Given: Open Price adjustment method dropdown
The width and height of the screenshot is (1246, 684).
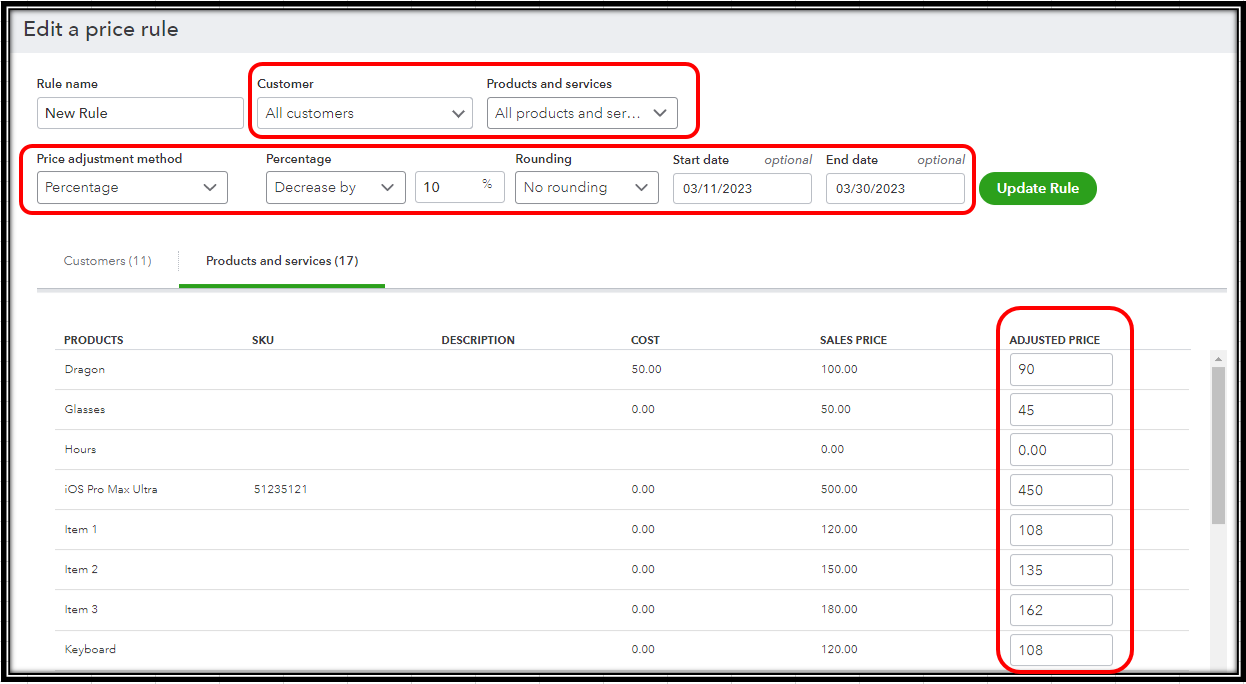Looking at the screenshot, I should click(132, 187).
